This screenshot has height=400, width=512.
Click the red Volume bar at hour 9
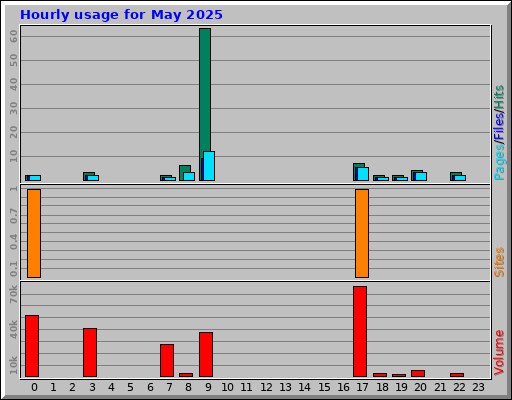[206, 354]
